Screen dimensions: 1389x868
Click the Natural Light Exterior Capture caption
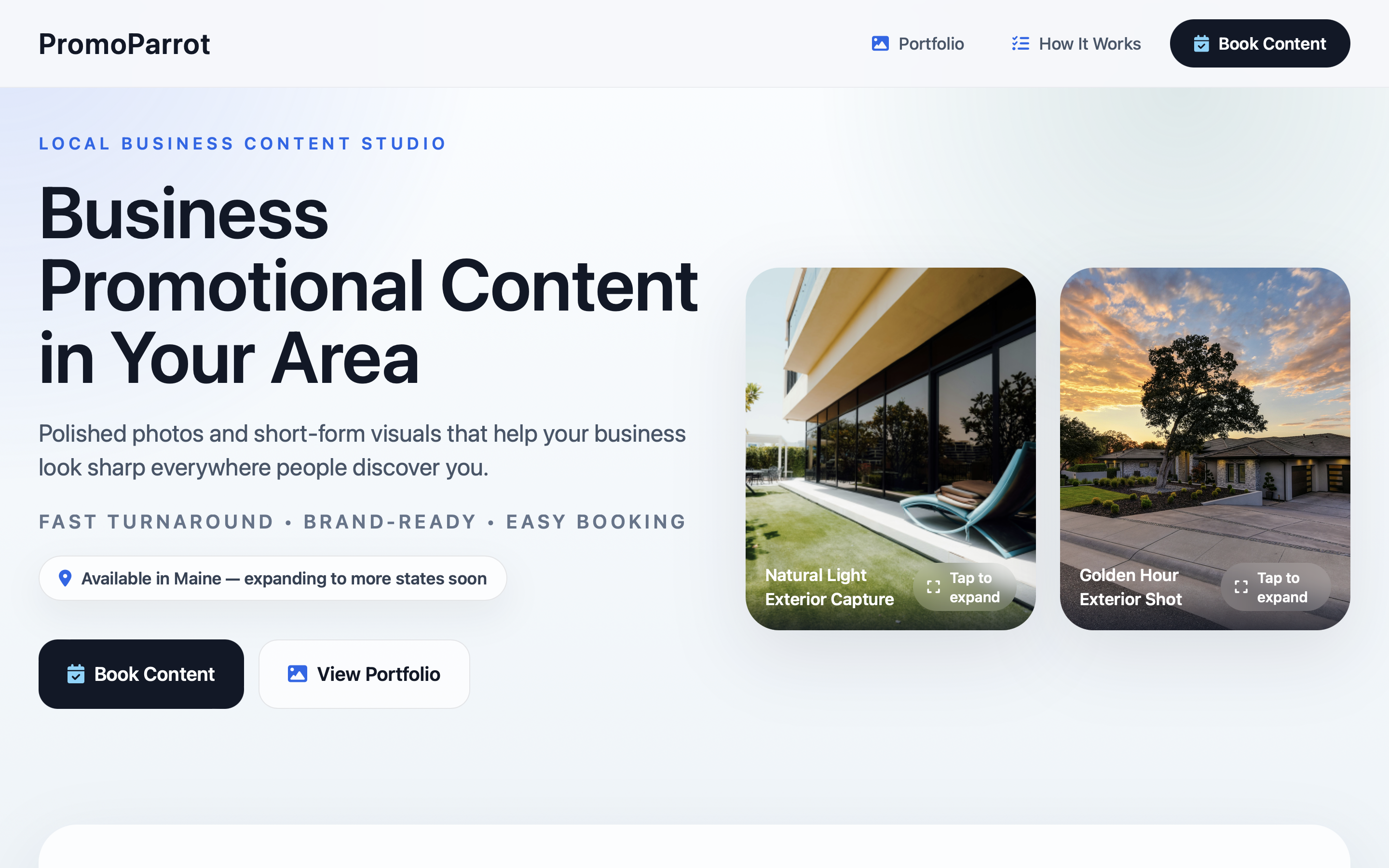coord(830,587)
